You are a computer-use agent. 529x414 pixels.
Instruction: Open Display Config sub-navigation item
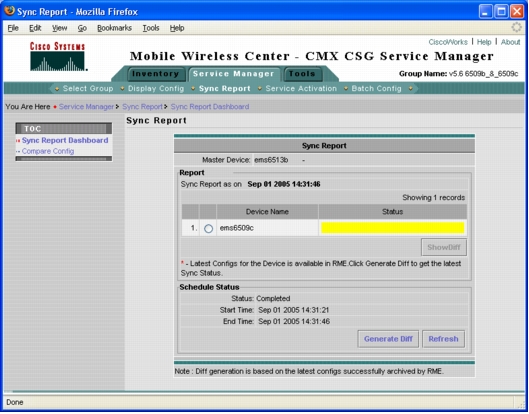[156, 89]
